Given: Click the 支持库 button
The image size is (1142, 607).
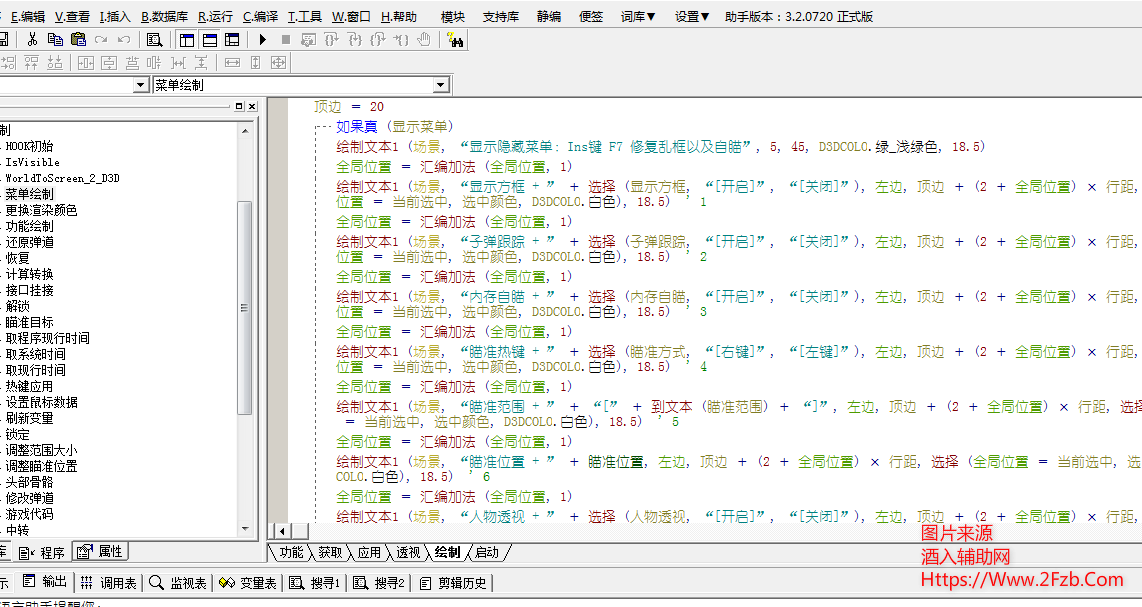Looking at the screenshot, I should [500, 16].
